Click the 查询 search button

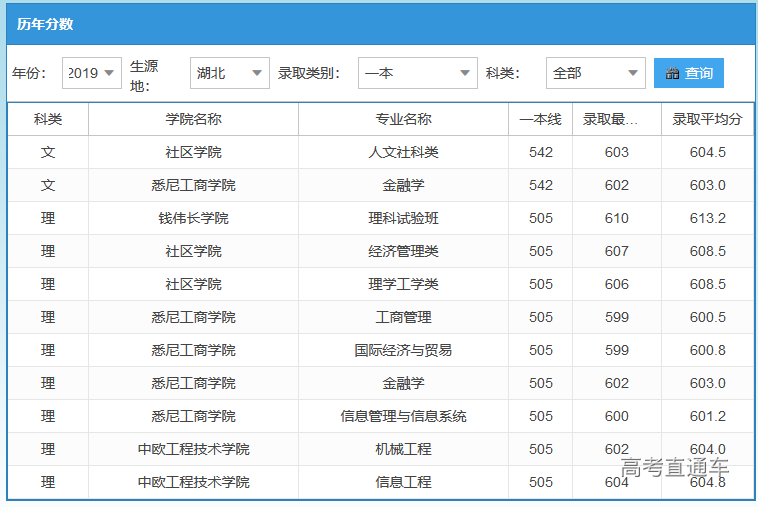pyautogui.click(x=689, y=73)
